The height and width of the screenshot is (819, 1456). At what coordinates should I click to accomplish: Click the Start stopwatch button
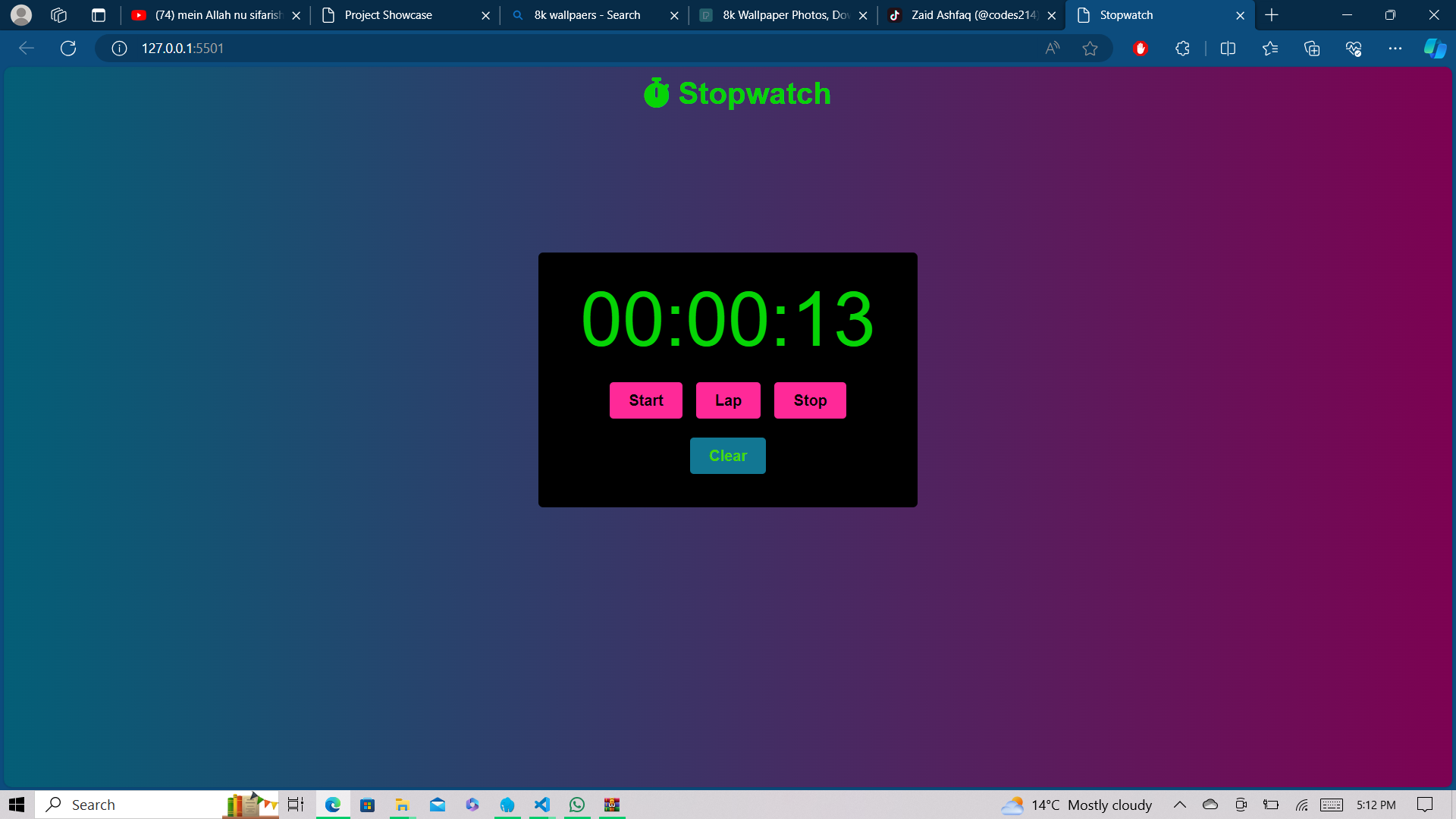(645, 400)
